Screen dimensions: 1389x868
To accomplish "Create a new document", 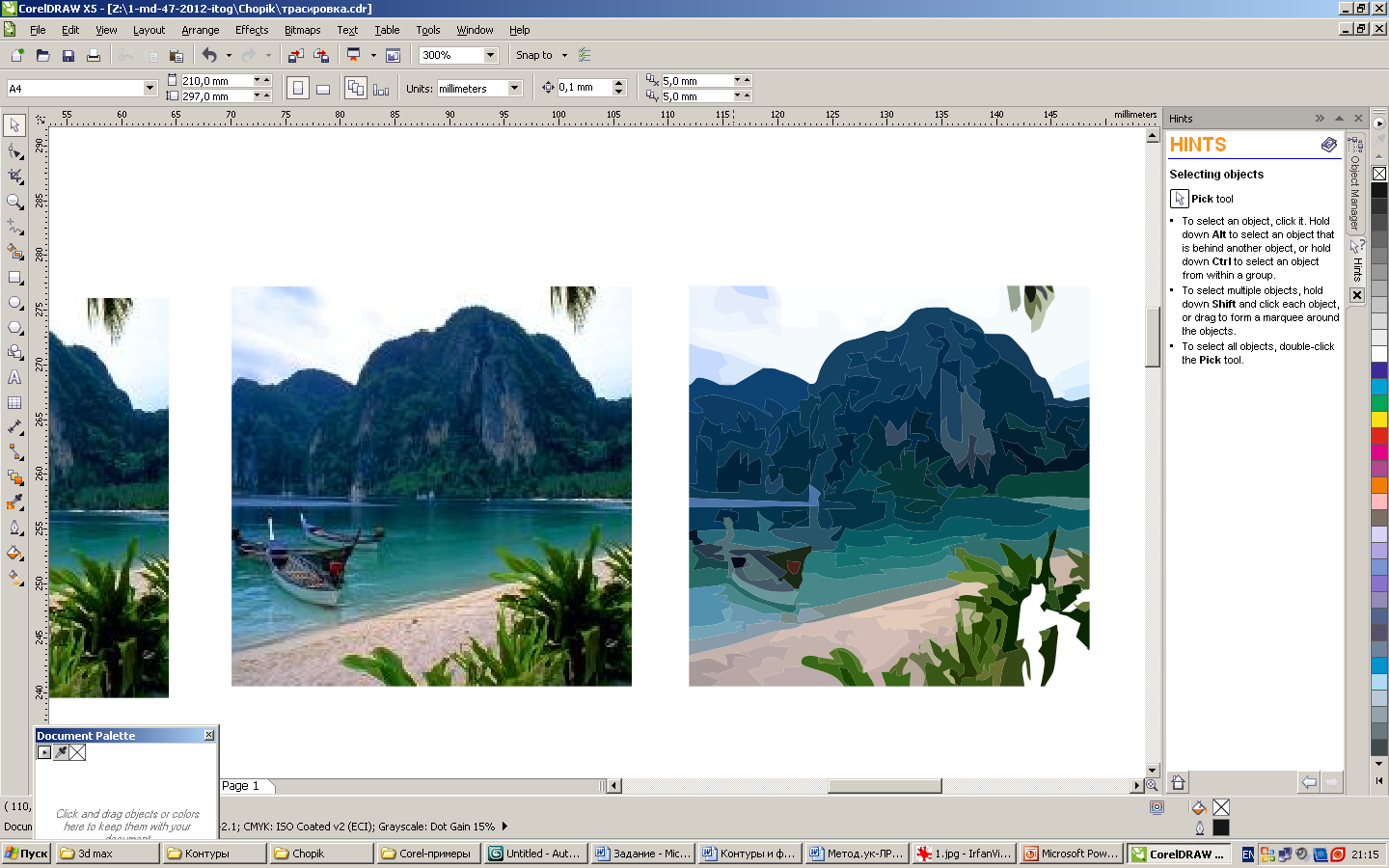I will tap(17, 55).
